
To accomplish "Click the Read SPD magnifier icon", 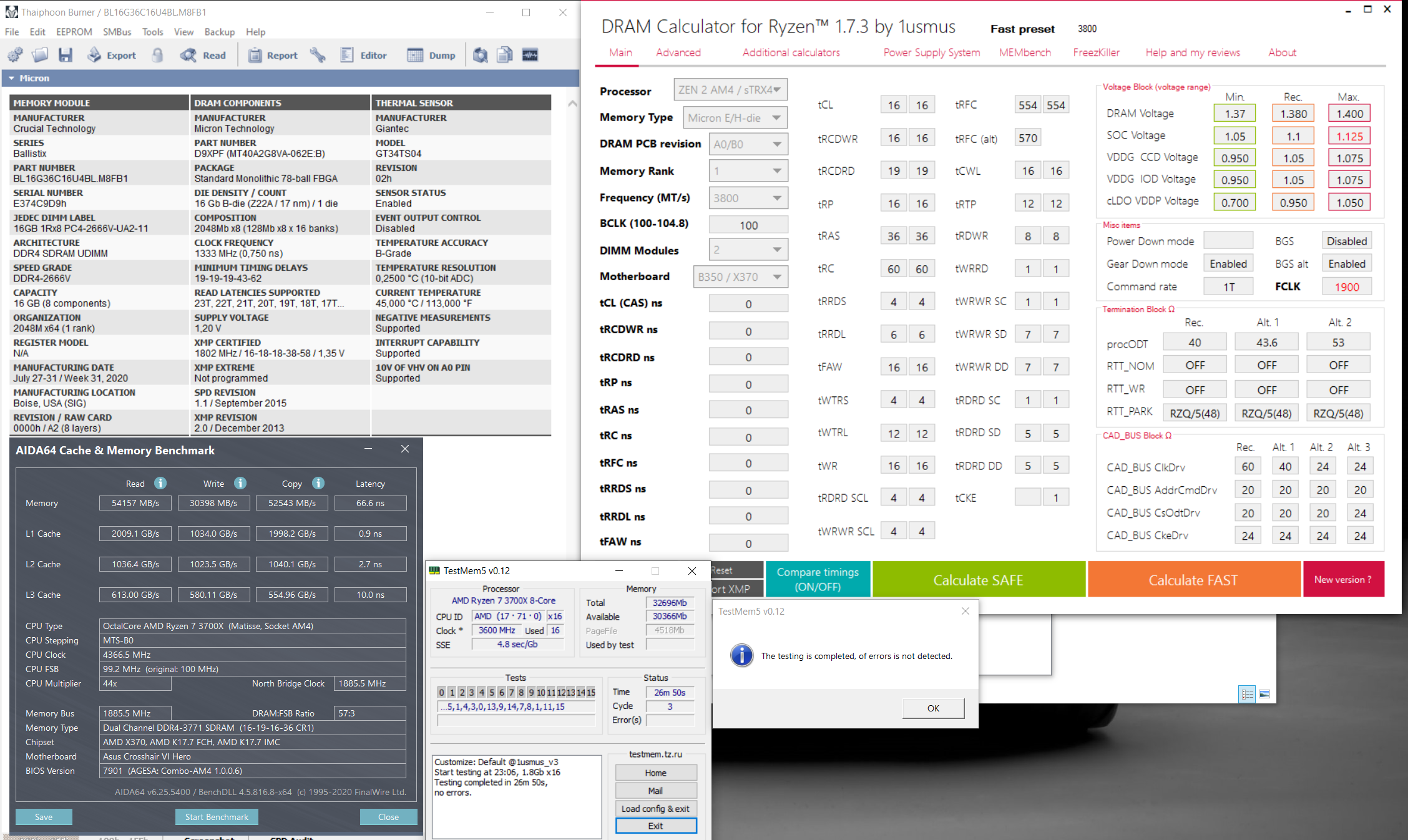I will coord(188,56).
